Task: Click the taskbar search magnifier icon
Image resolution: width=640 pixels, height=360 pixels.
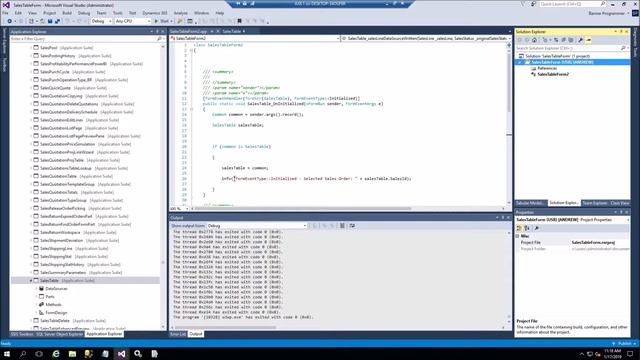Action: pos(23,354)
